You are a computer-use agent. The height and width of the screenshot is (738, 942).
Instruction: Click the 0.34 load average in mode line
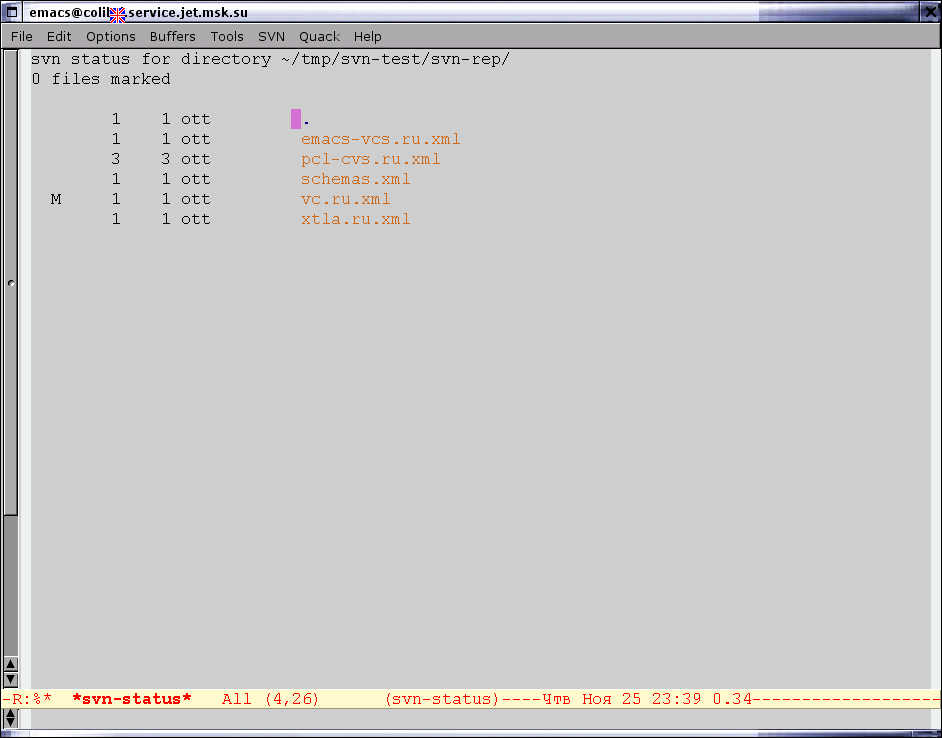click(x=732, y=699)
